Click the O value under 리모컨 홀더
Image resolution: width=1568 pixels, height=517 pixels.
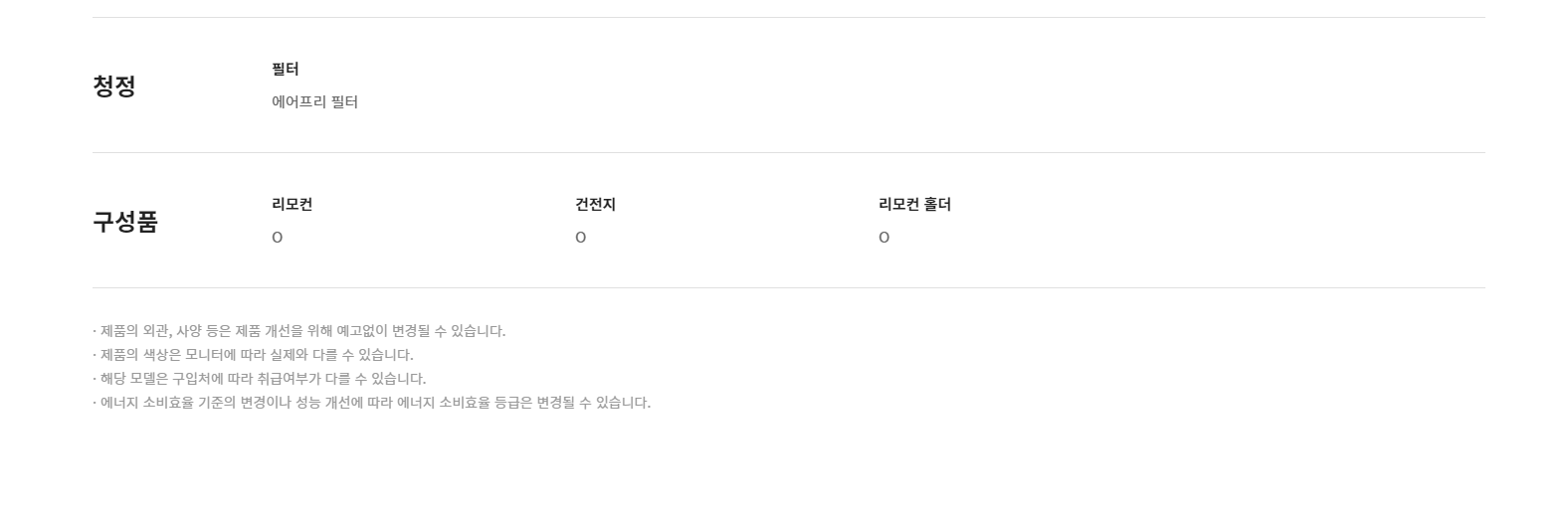(884, 238)
